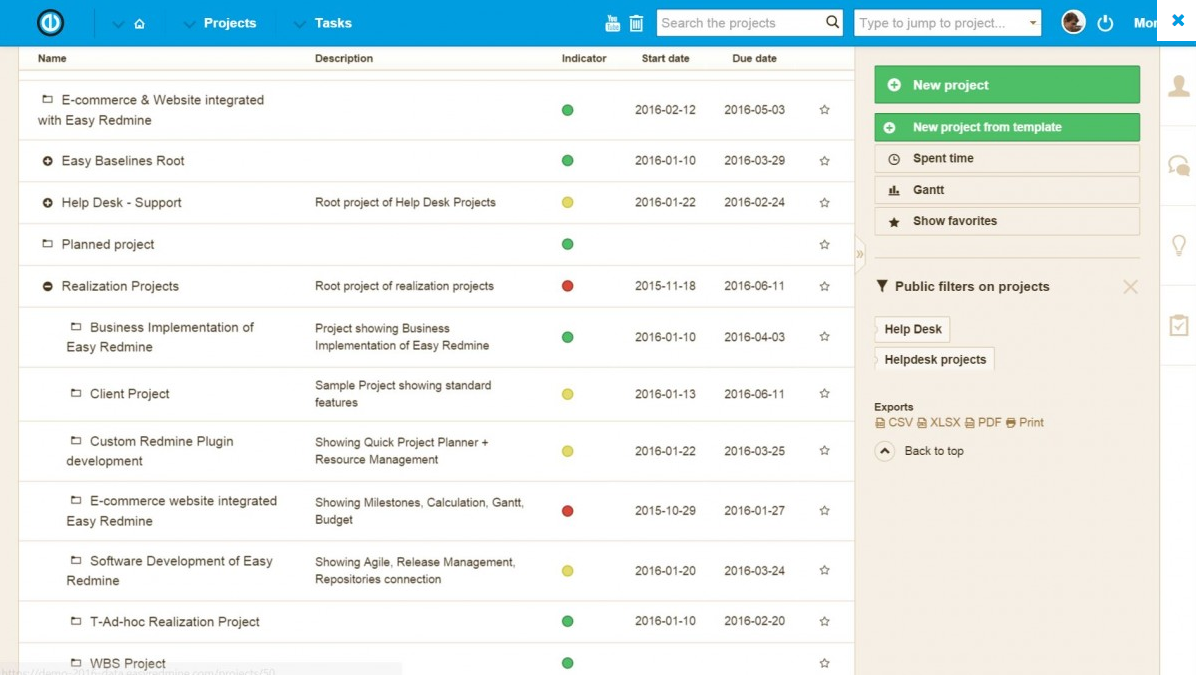Toggle favorite star for Realization Projects
Viewport: 1196px width, 675px height.
point(825,287)
